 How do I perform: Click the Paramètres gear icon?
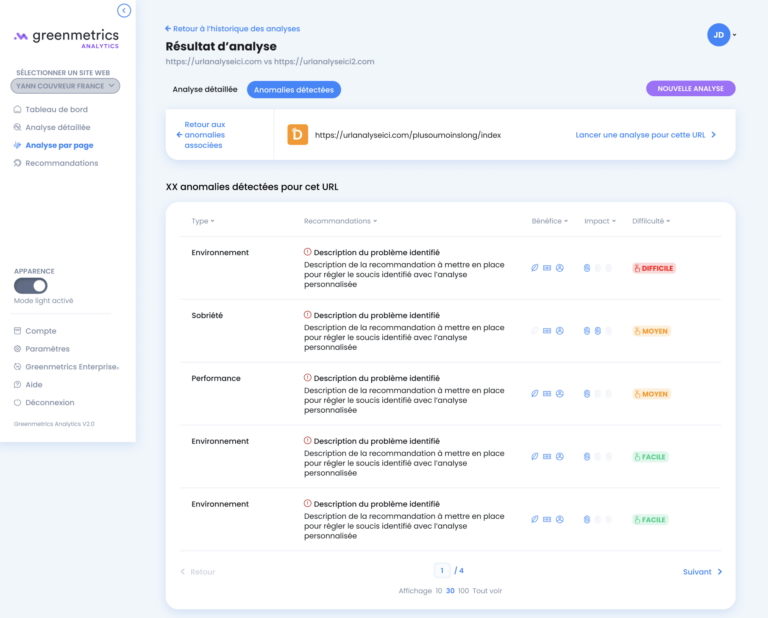tap(17, 349)
